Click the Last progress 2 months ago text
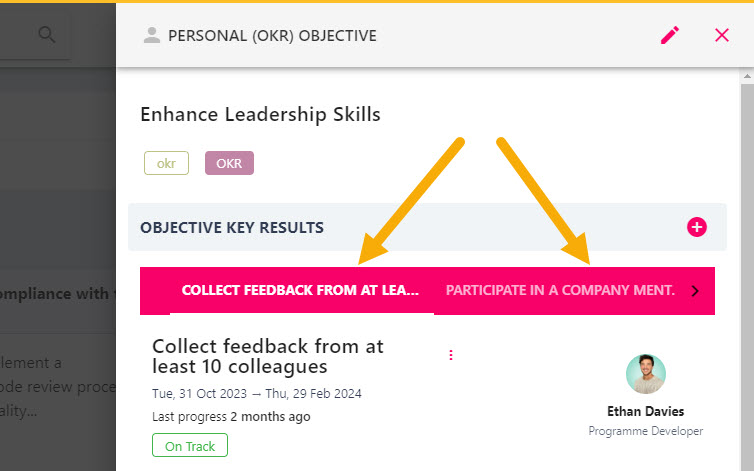This screenshot has height=471, width=754. tap(231, 417)
